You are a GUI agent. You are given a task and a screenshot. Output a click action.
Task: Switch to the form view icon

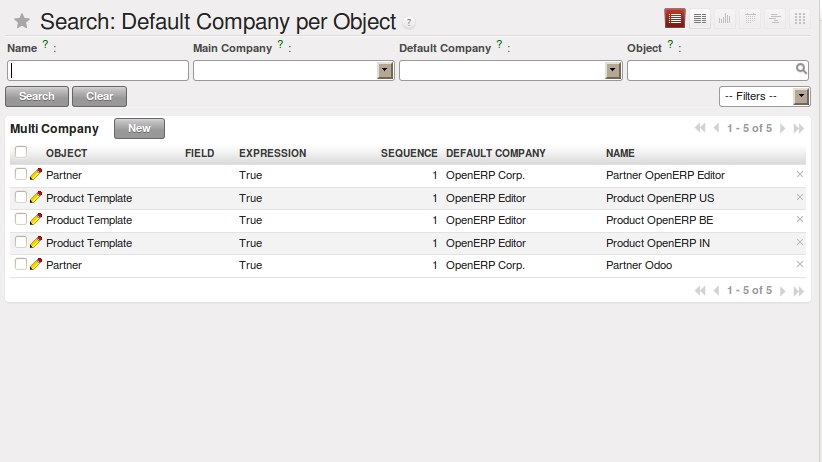(701, 18)
